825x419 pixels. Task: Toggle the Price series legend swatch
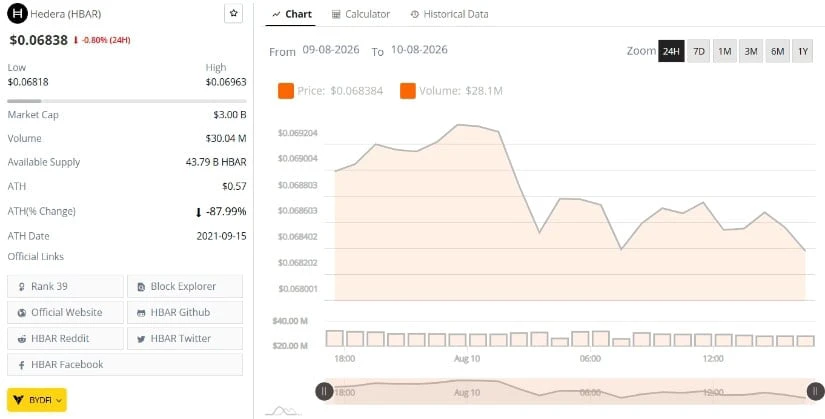pos(286,91)
